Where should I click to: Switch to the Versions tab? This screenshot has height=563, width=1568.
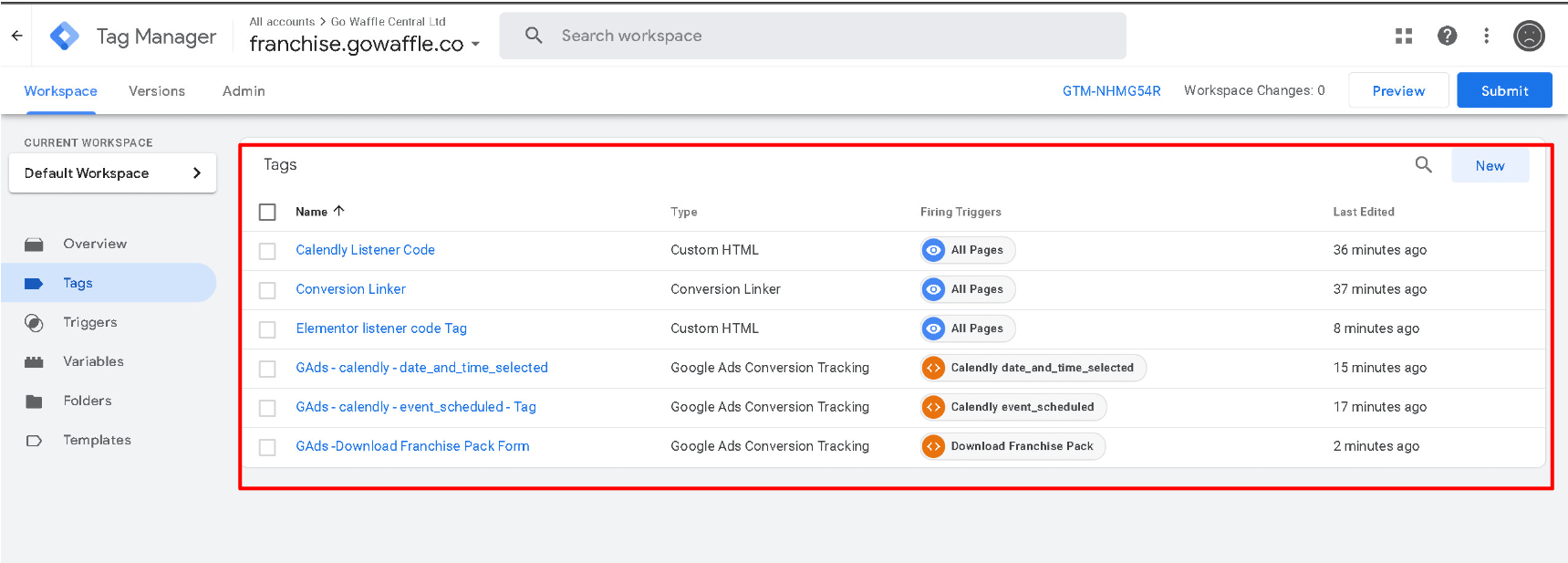[x=157, y=91]
